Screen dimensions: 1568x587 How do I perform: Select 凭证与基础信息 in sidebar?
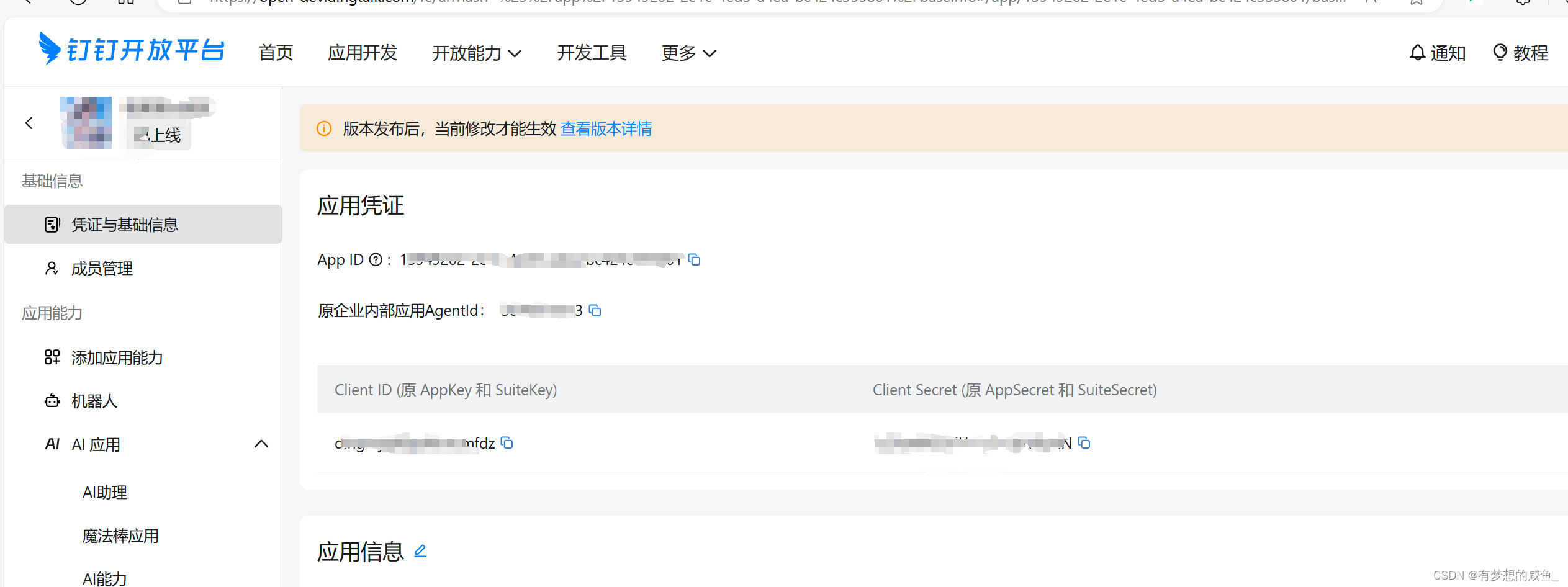tap(143, 225)
